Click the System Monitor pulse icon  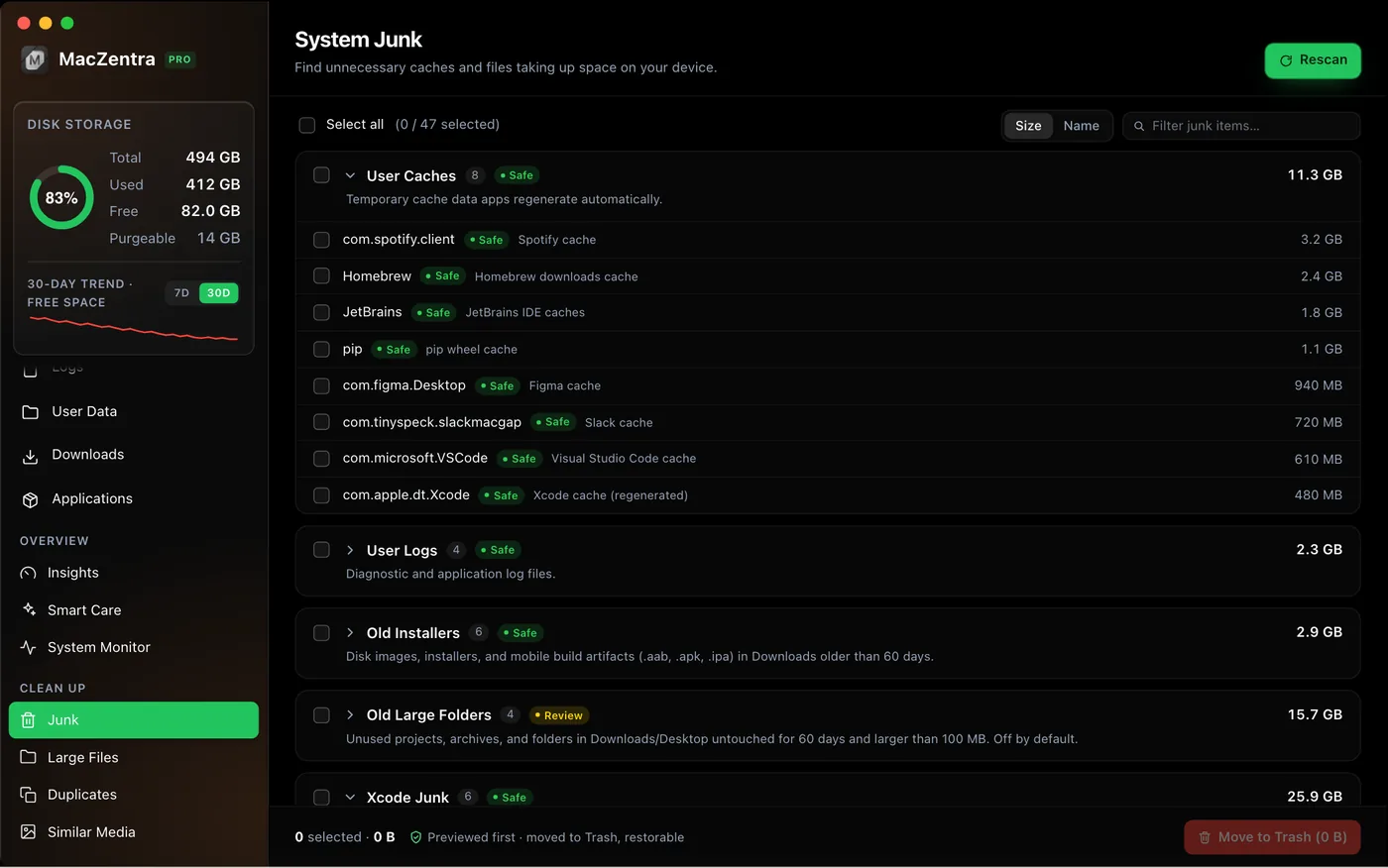tap(29, 648)
